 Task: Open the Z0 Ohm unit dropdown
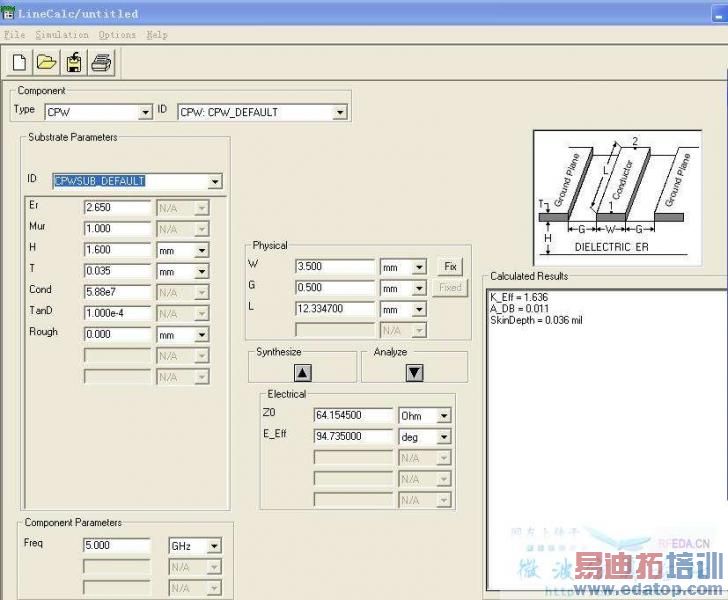(x=444, y=416)
